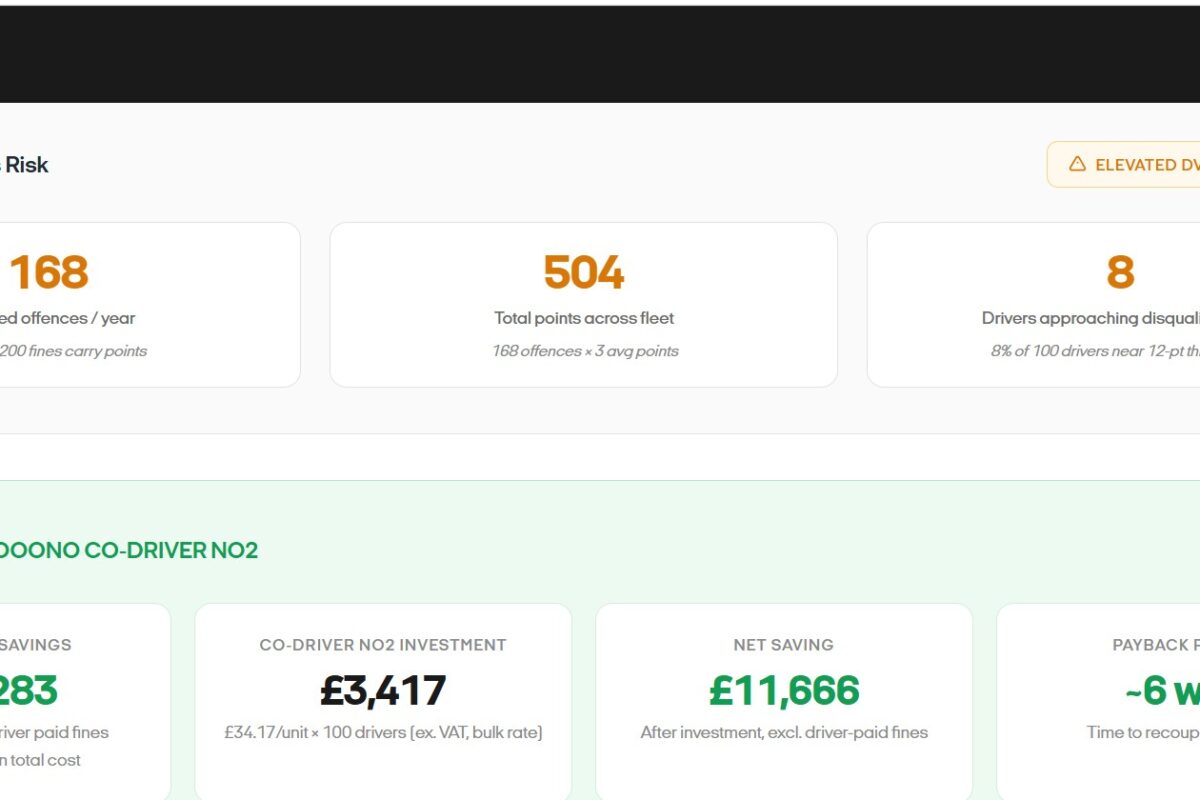Click the green OOONO CO-DRIVER NO2 heading
1200x800 pixels.
(x=128, y=551)
